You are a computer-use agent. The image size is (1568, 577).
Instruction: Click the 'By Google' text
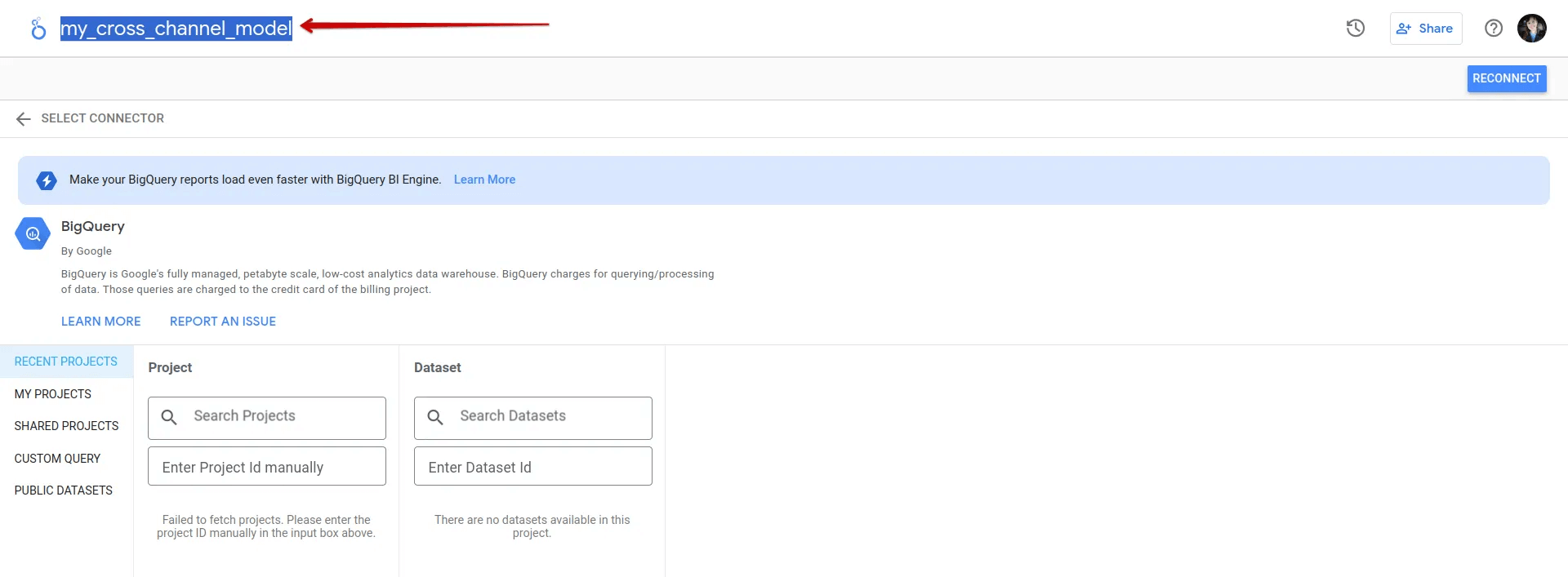87,251
